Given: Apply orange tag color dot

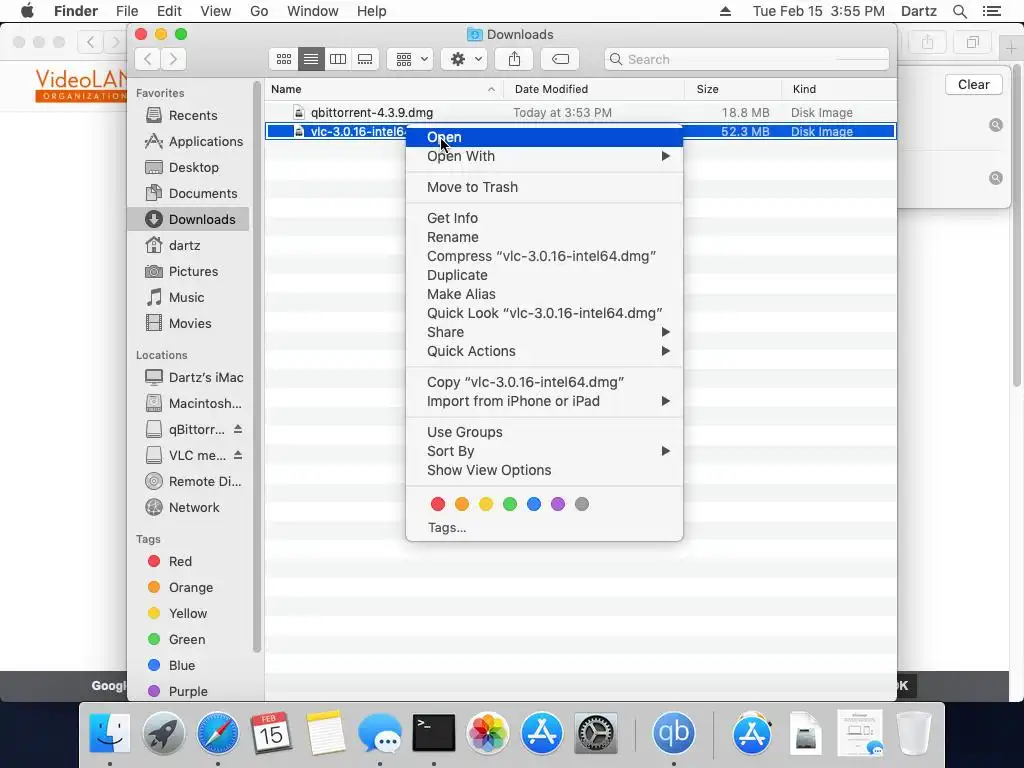Looking at the screenshot, I should pyautogui.click(x=462, y=504).
